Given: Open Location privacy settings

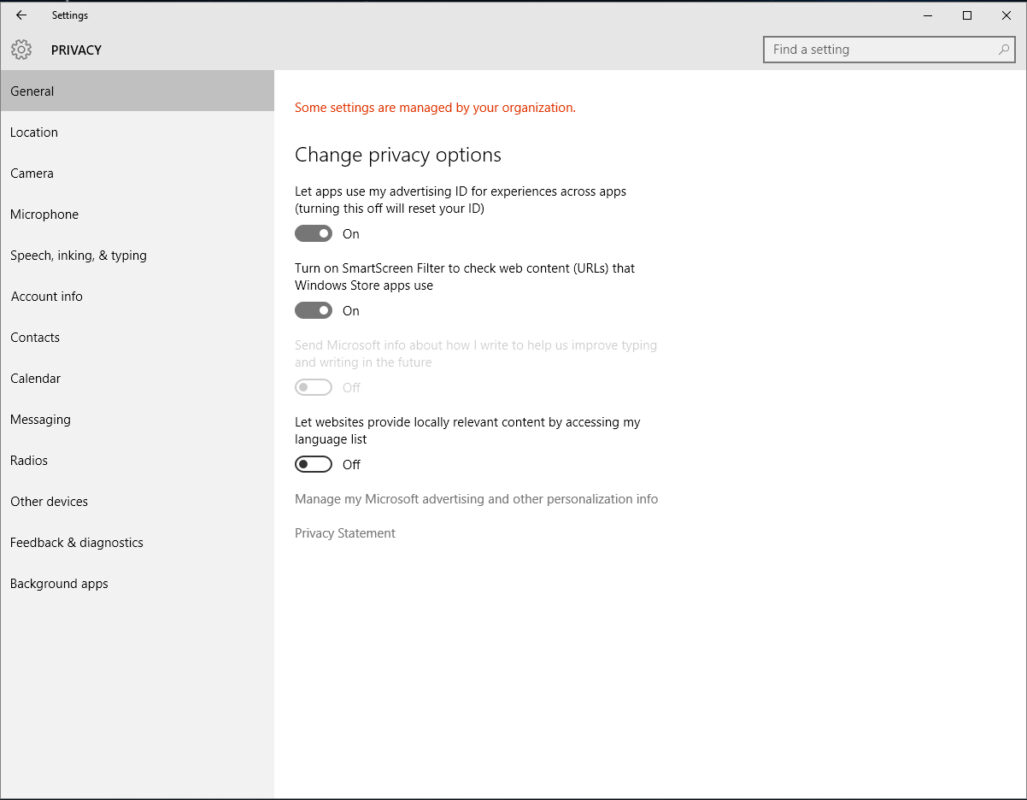Looking at the screenshot, I should [137, 132].
